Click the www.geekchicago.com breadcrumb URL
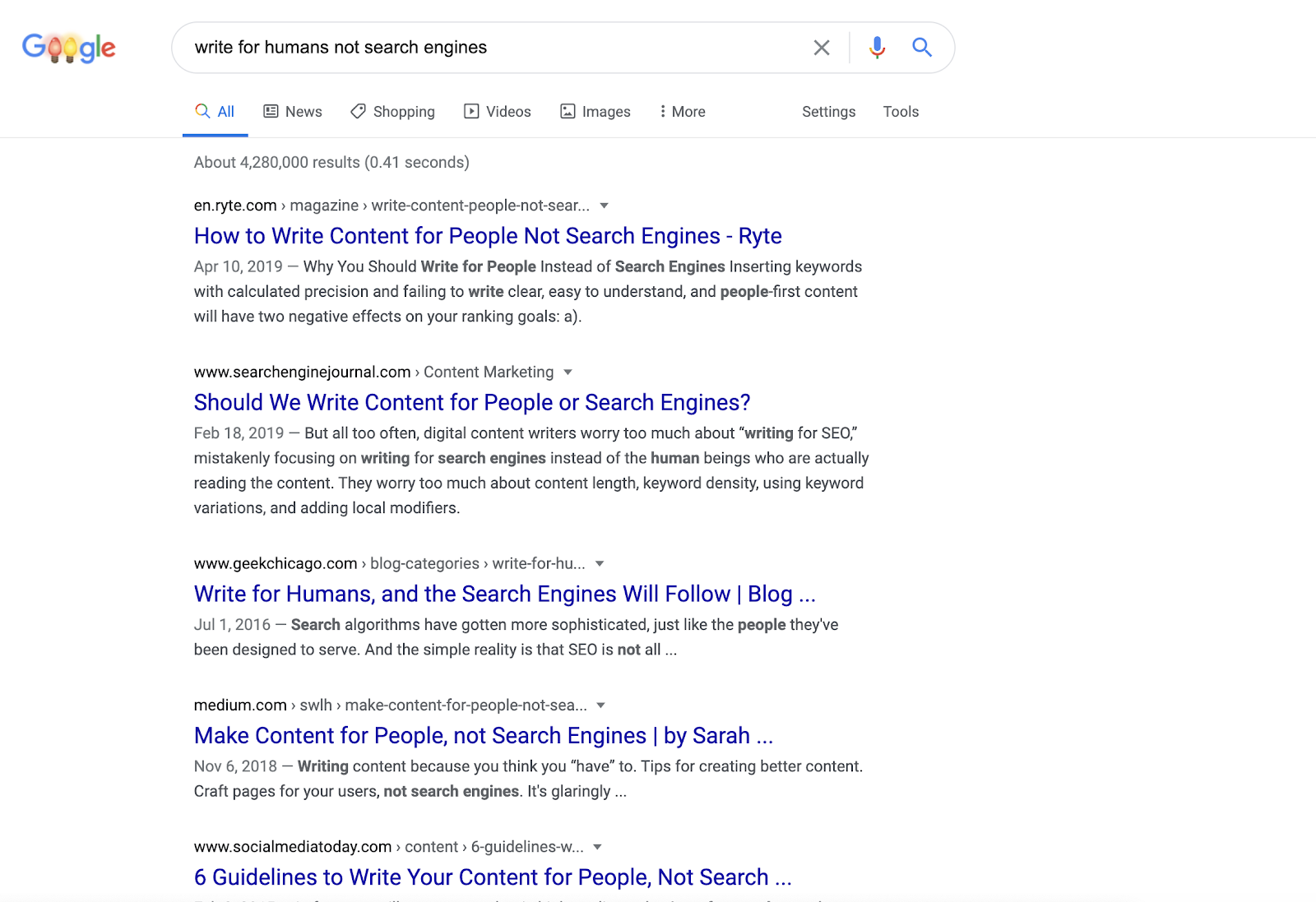This screenshot has height=902, width=1316. 389,564
